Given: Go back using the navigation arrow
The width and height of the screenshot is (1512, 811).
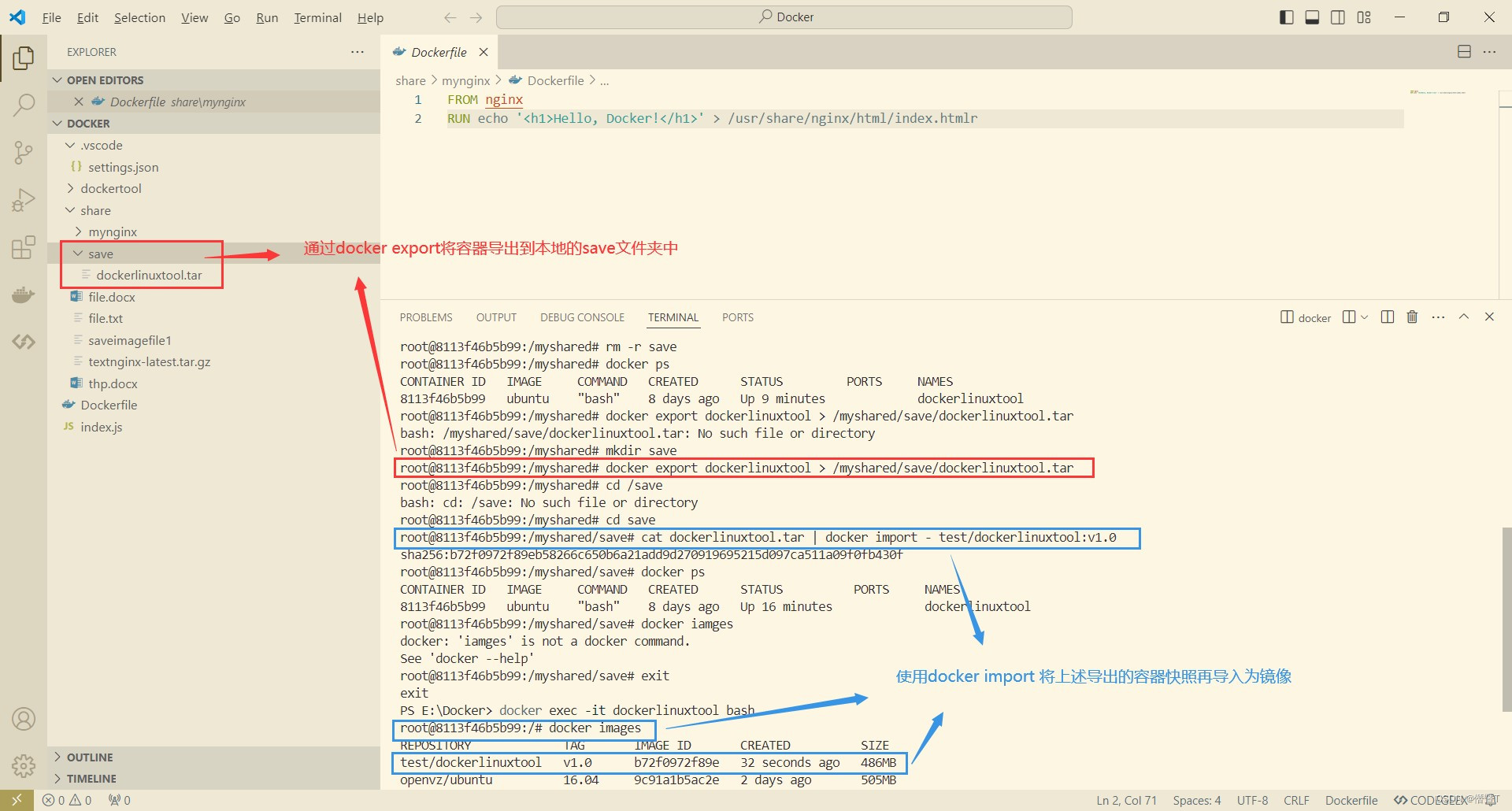Looking at the screenshot, I should [x=450, y=17].
